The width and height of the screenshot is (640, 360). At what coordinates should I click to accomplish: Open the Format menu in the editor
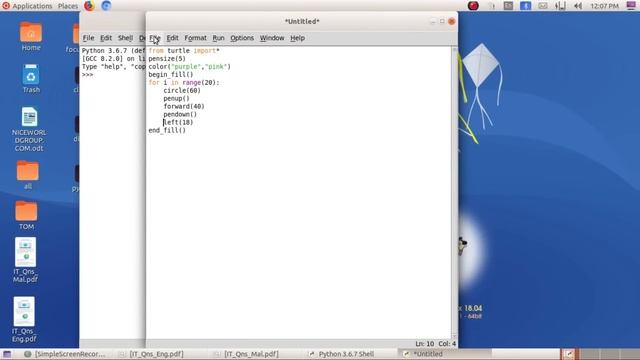[x=195, y=38]
